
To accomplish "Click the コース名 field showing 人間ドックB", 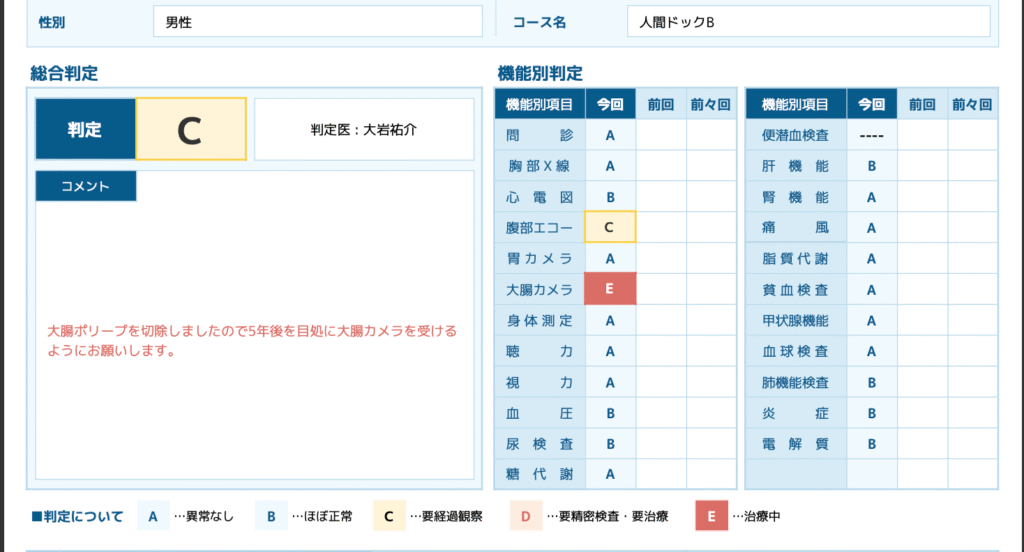I will [808, 22].
